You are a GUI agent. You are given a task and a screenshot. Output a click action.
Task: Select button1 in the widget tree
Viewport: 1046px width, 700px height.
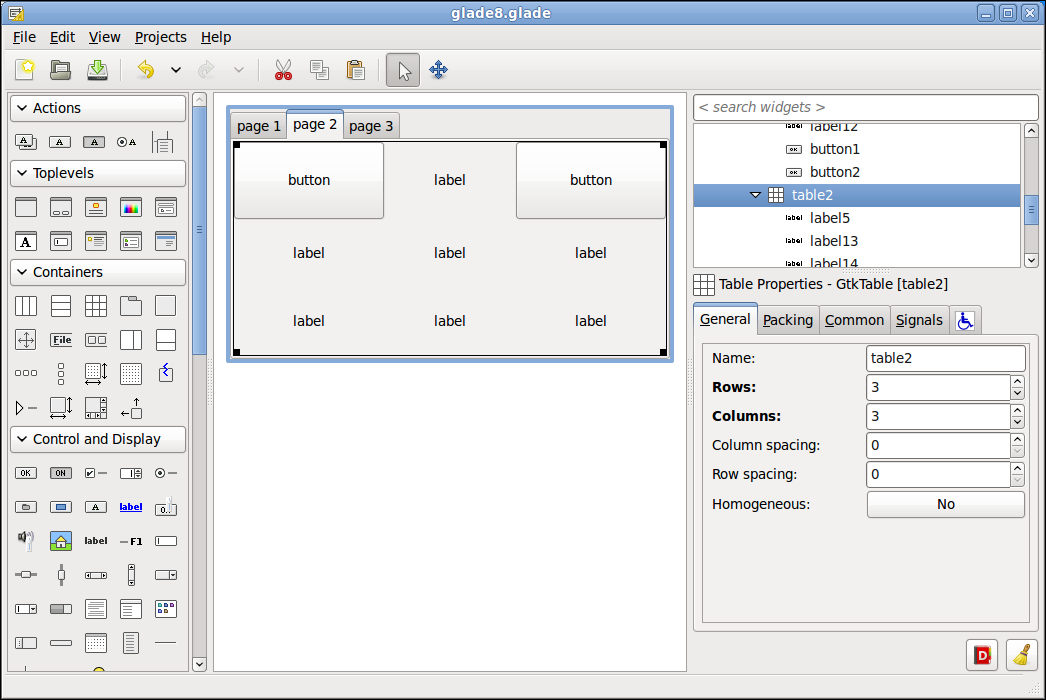835,149
